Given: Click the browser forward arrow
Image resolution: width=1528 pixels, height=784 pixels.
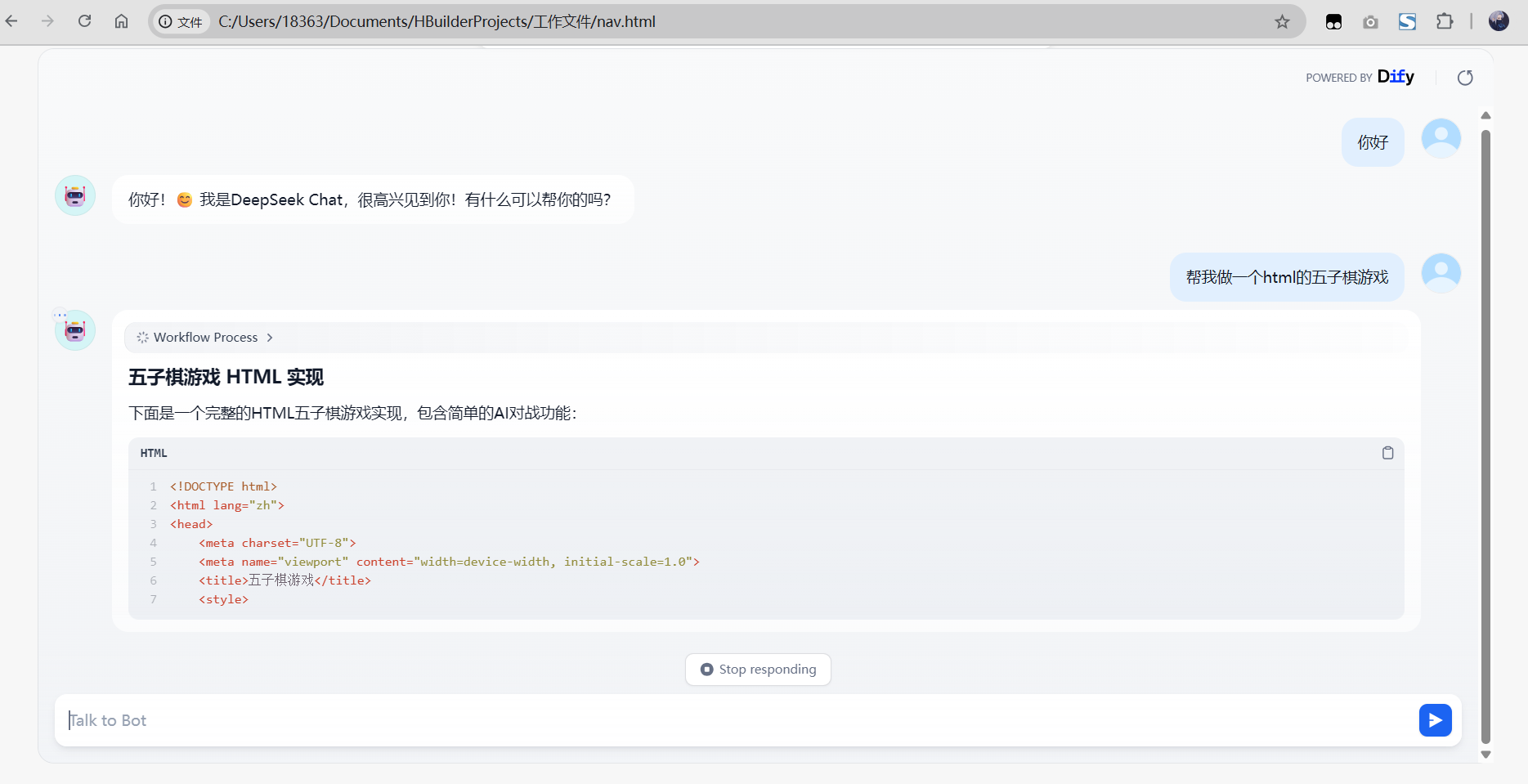Looking at the screenshot, I should [x=47, y=21].
